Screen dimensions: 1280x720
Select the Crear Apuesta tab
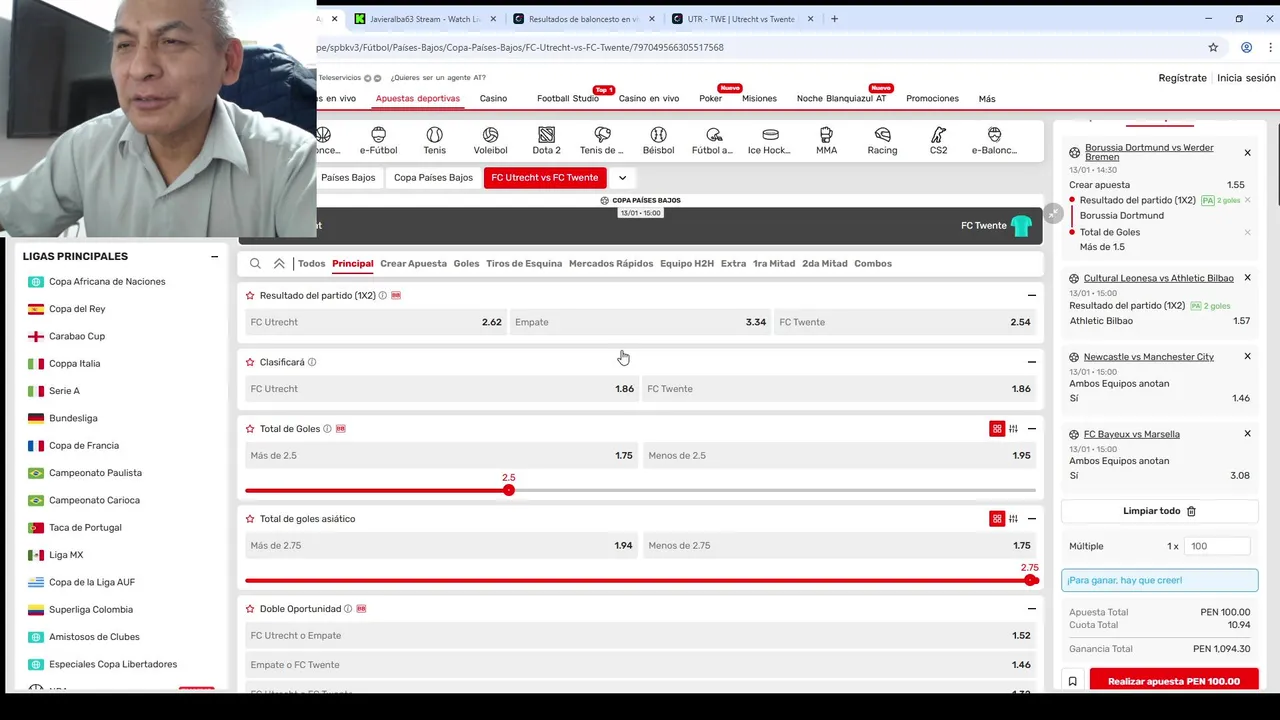point(413,264)
